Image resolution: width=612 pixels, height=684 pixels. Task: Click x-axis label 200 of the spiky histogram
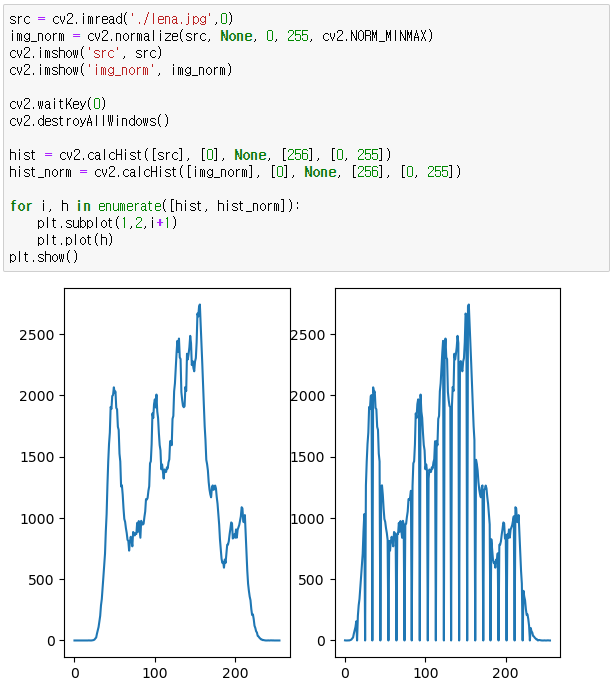(506, 673)
